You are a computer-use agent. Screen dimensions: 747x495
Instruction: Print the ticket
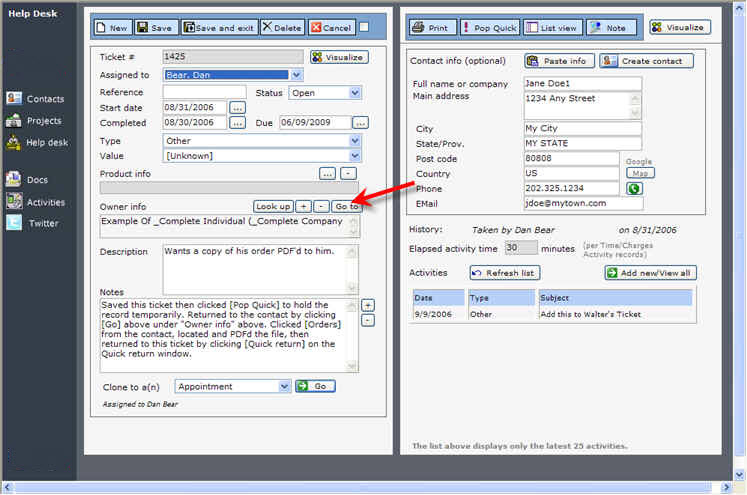click(432, 28)
